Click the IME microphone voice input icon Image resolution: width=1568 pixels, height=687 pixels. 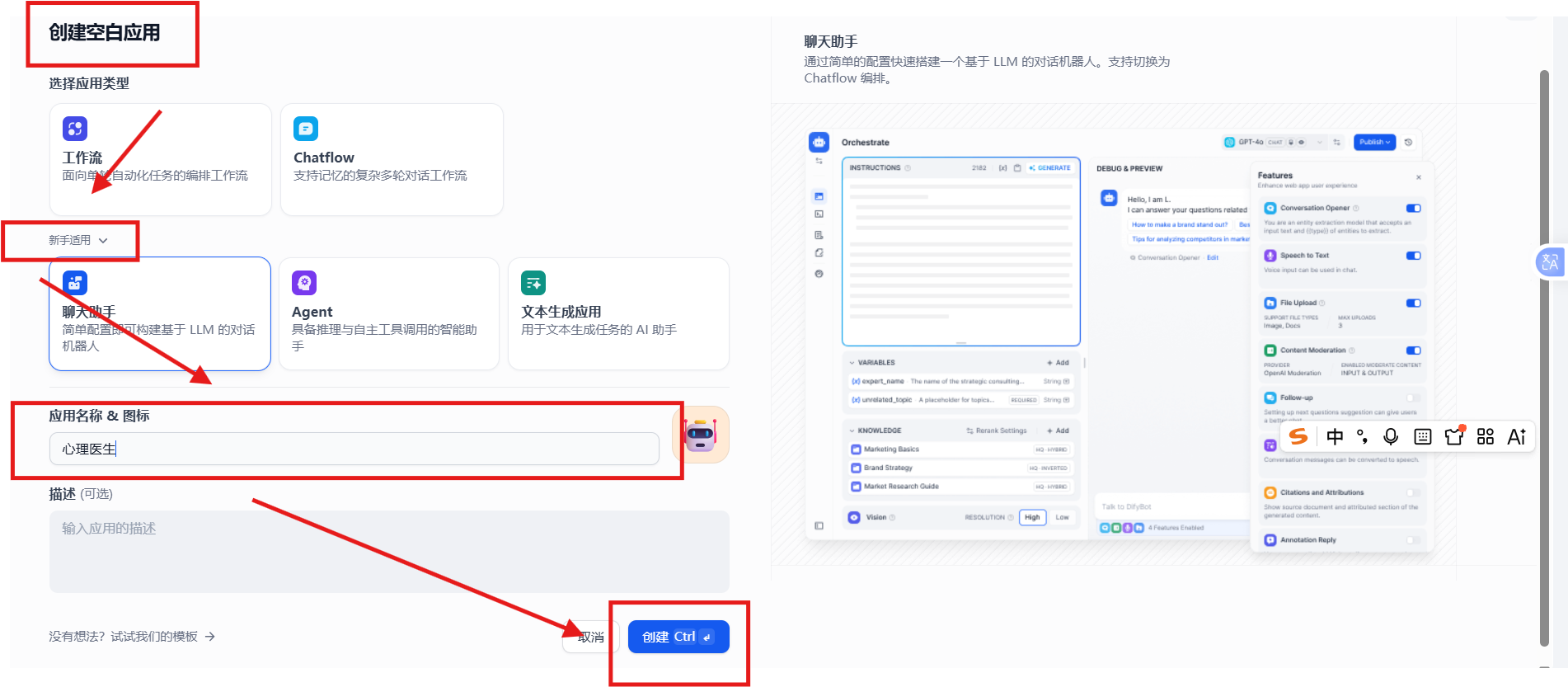1391,436
